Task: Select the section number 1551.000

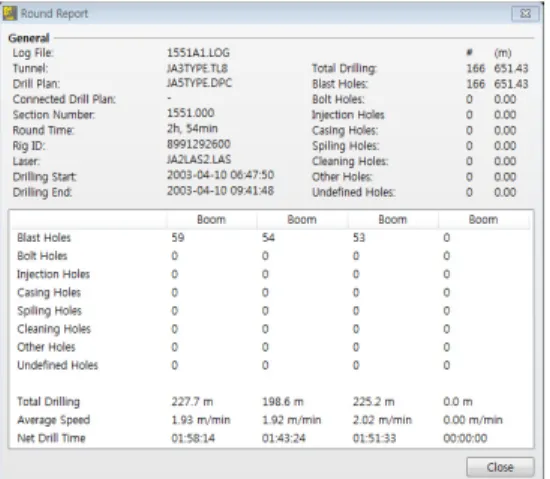Action: 190,113
